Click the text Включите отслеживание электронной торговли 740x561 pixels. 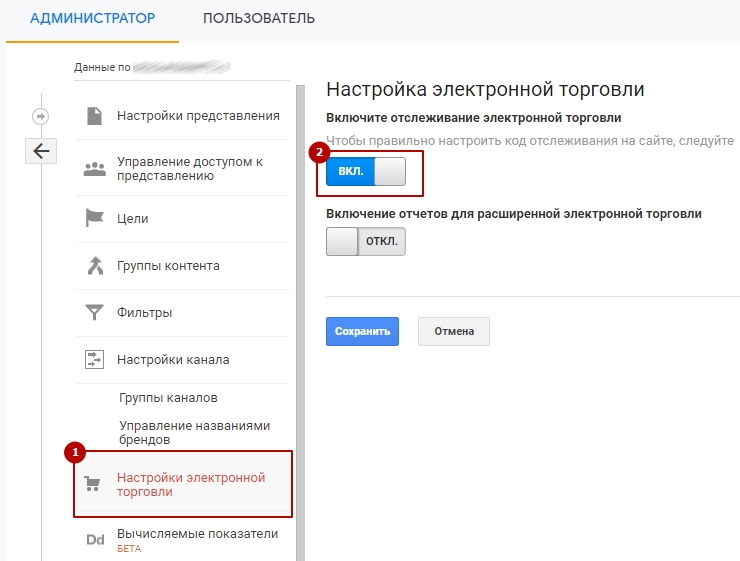coord(473,118)
